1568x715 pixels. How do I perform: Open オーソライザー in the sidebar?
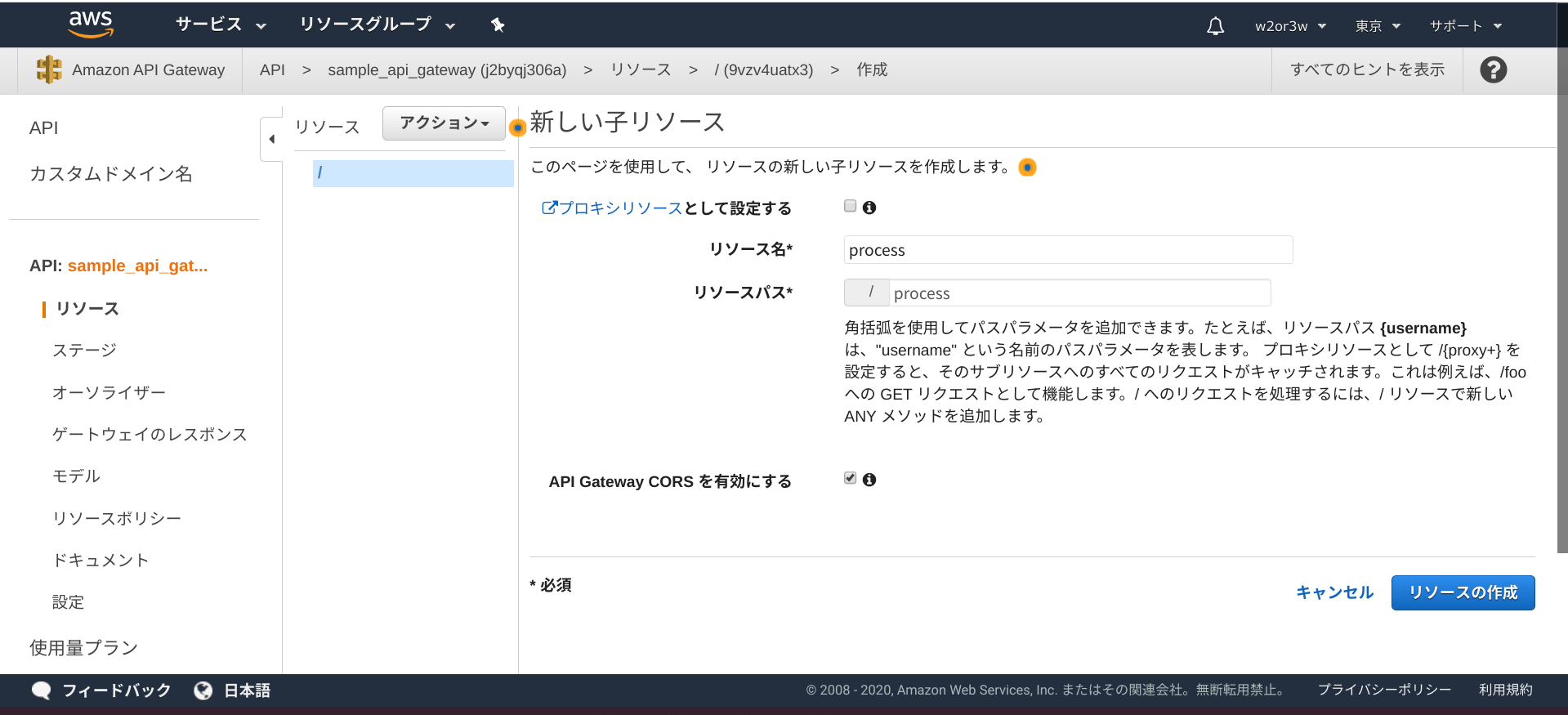click(x=109, y=393)
